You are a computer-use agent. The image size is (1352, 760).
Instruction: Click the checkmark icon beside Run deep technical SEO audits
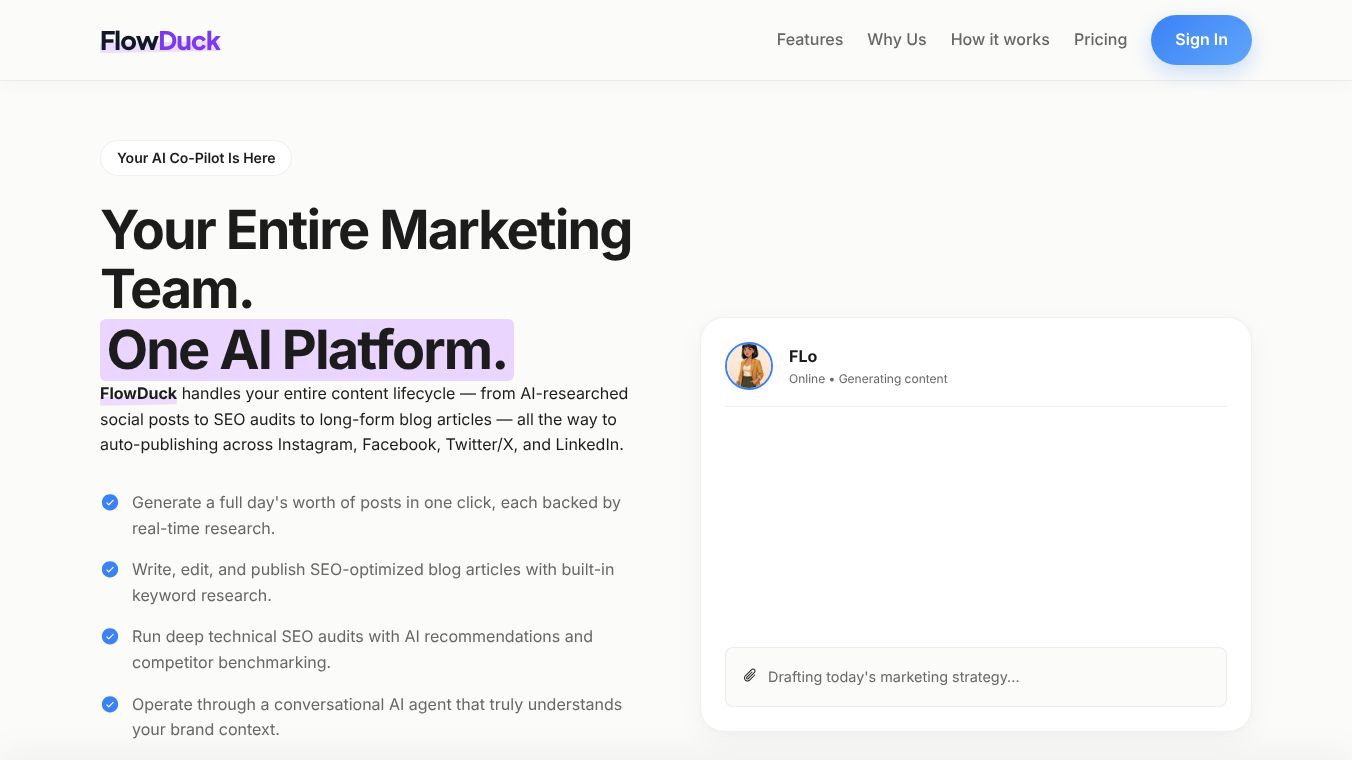pos(110,636)
